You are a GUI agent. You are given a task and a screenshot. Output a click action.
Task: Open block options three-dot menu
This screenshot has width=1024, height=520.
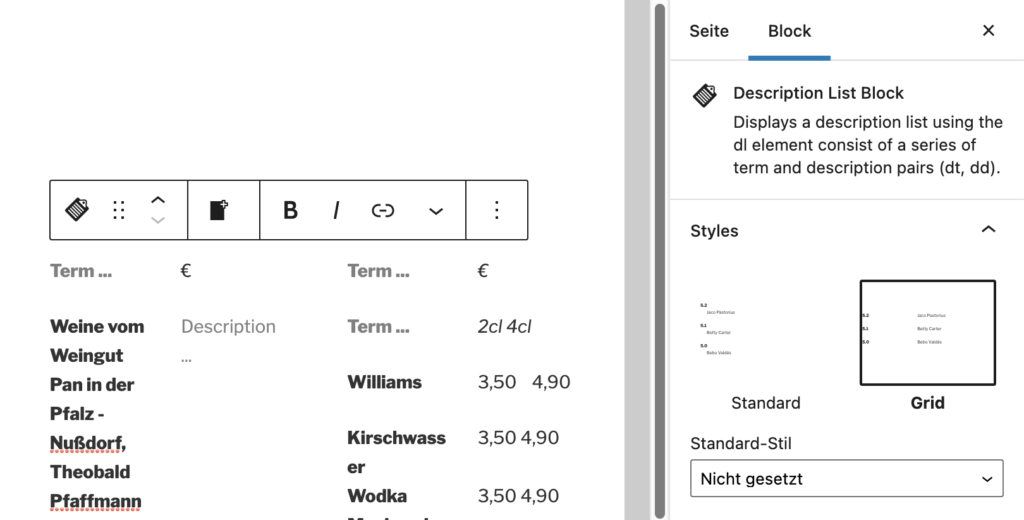(497, 210)
